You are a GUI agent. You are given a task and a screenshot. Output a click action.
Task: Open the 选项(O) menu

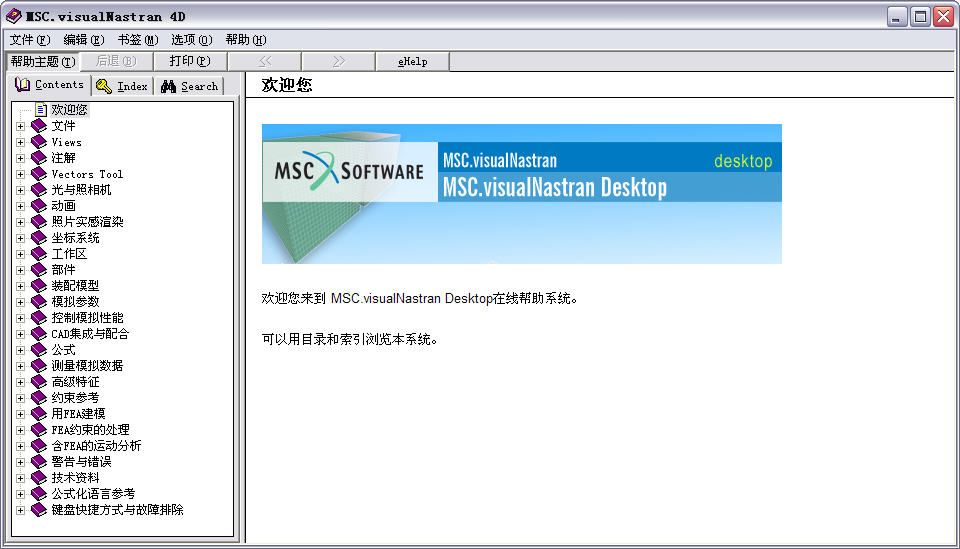192,40
